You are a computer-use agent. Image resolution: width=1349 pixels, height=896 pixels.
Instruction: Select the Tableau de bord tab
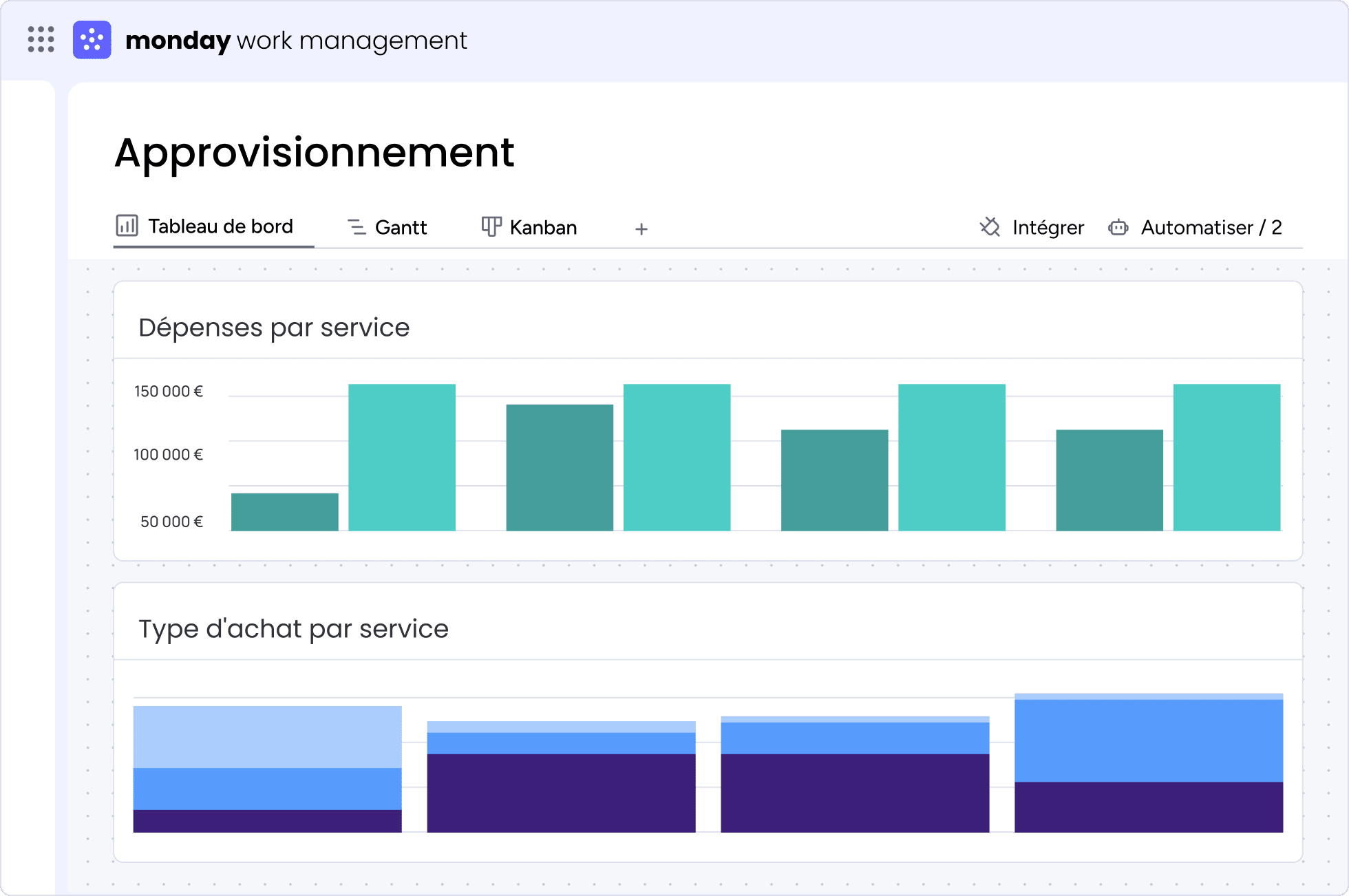pyautogui.click(x=204, y=226)
